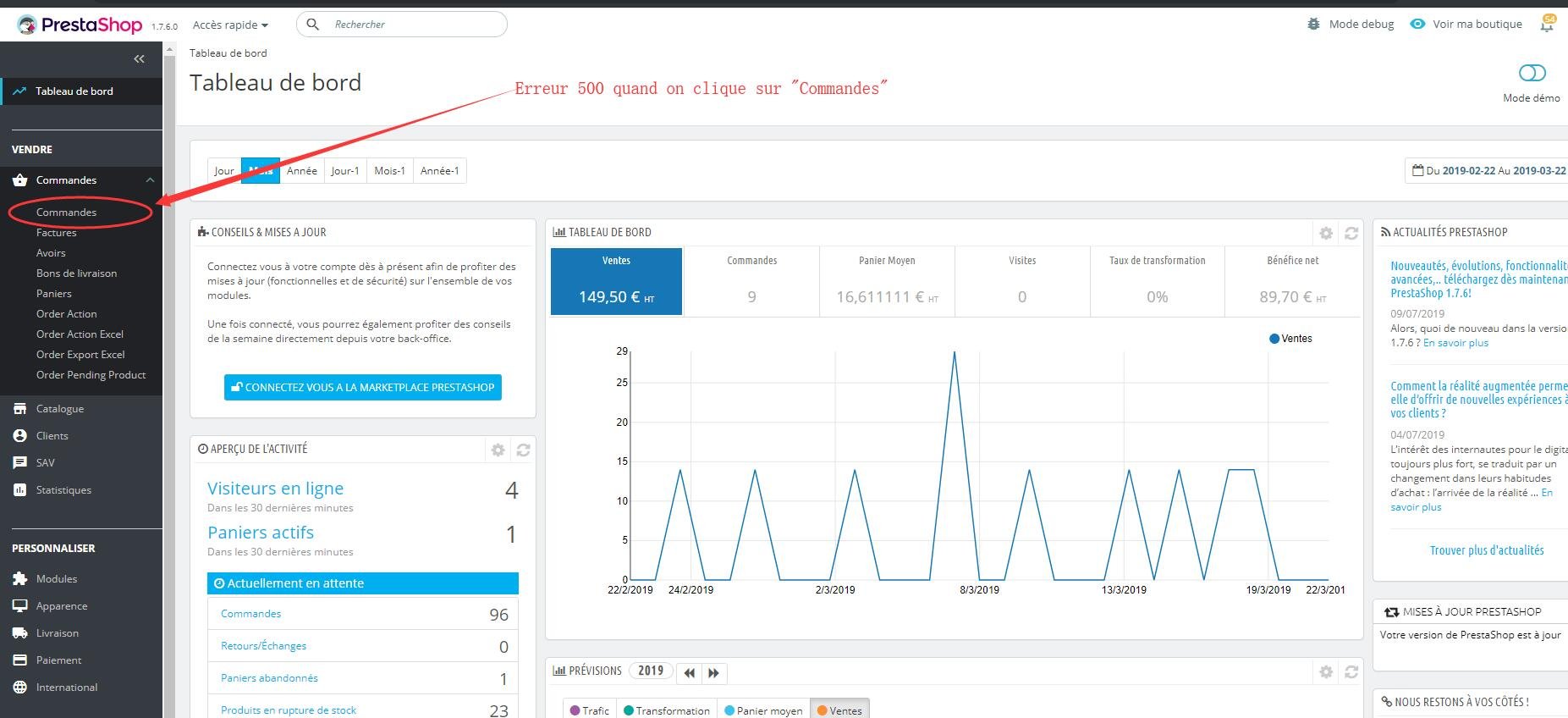This screenshot has height=718, width=1568.
Task: Click the International globe icon
Action: (20, 687)
